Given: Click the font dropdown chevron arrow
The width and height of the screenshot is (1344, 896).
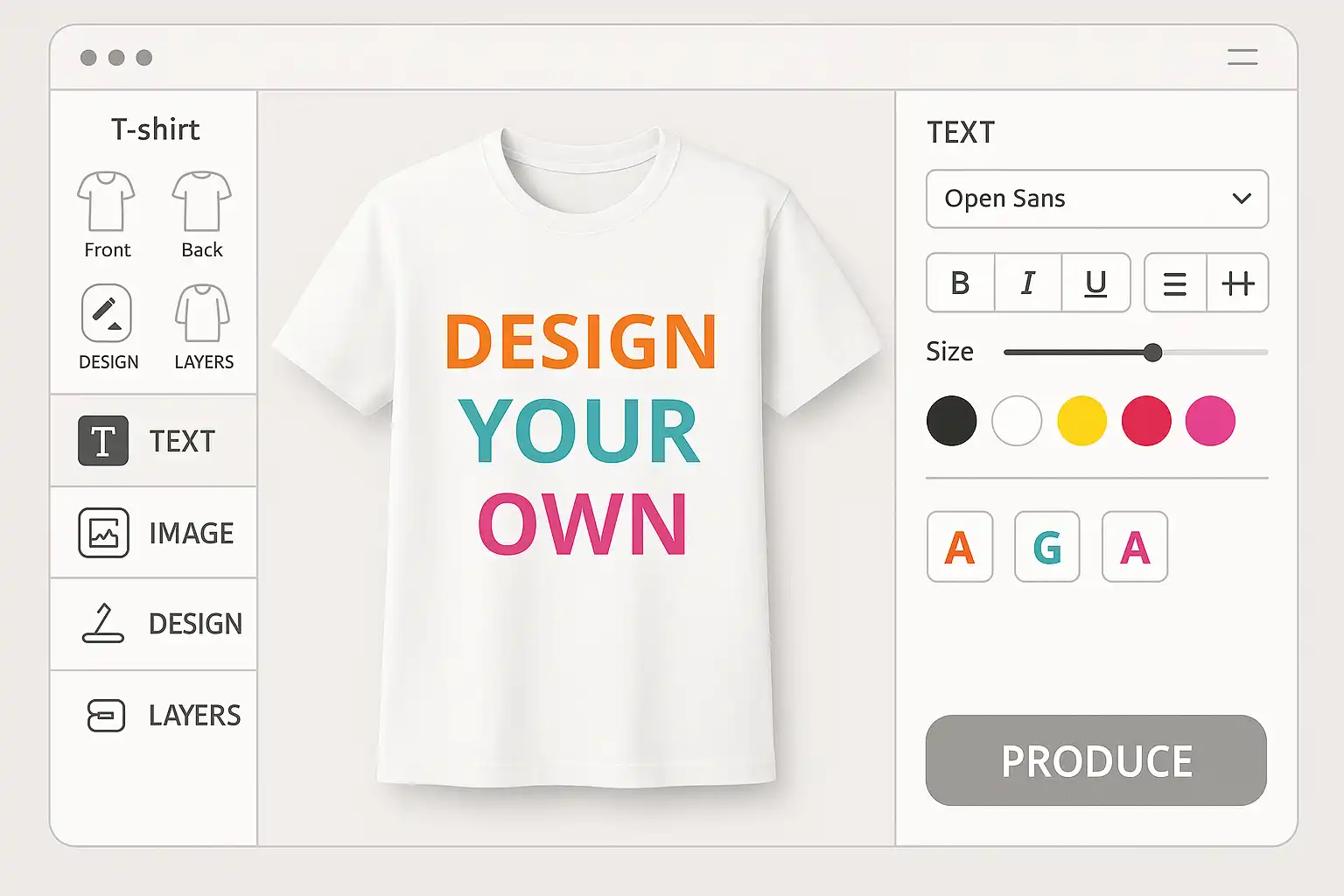Looking at the screenshot, I should pos(1241,199).
